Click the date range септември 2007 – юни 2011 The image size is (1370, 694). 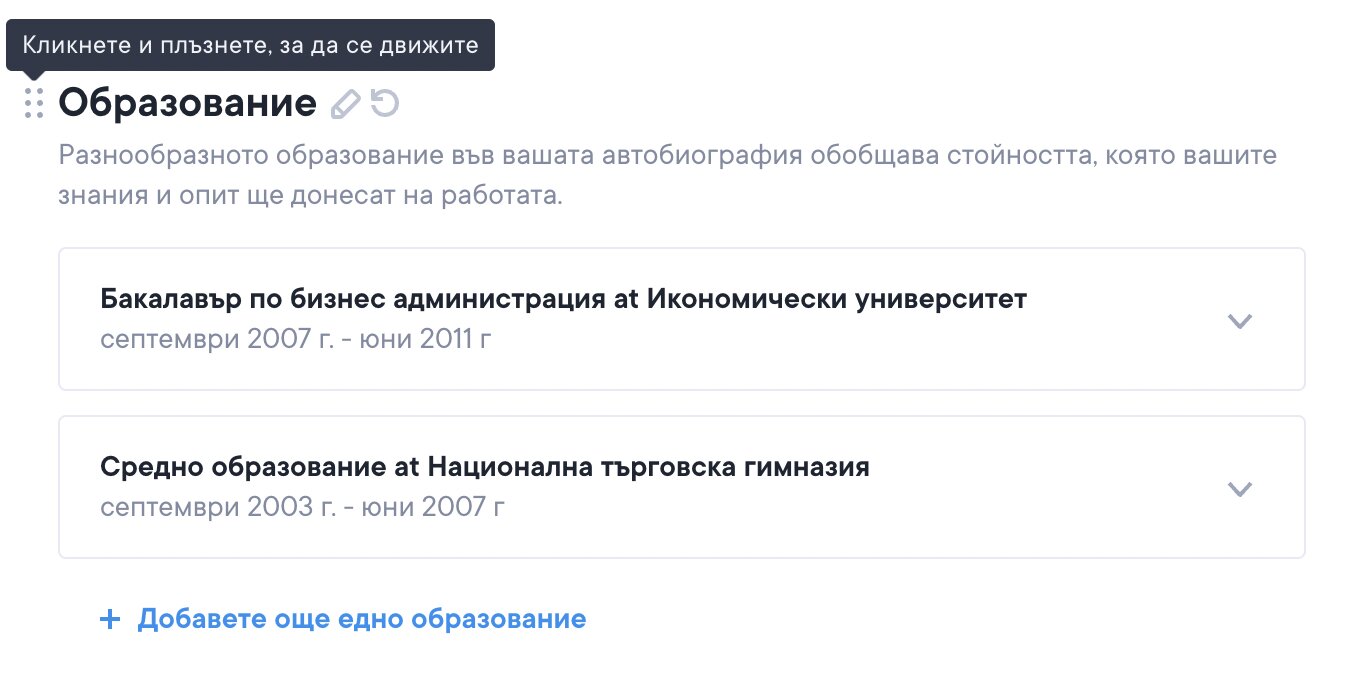click(x=296, y=339)
